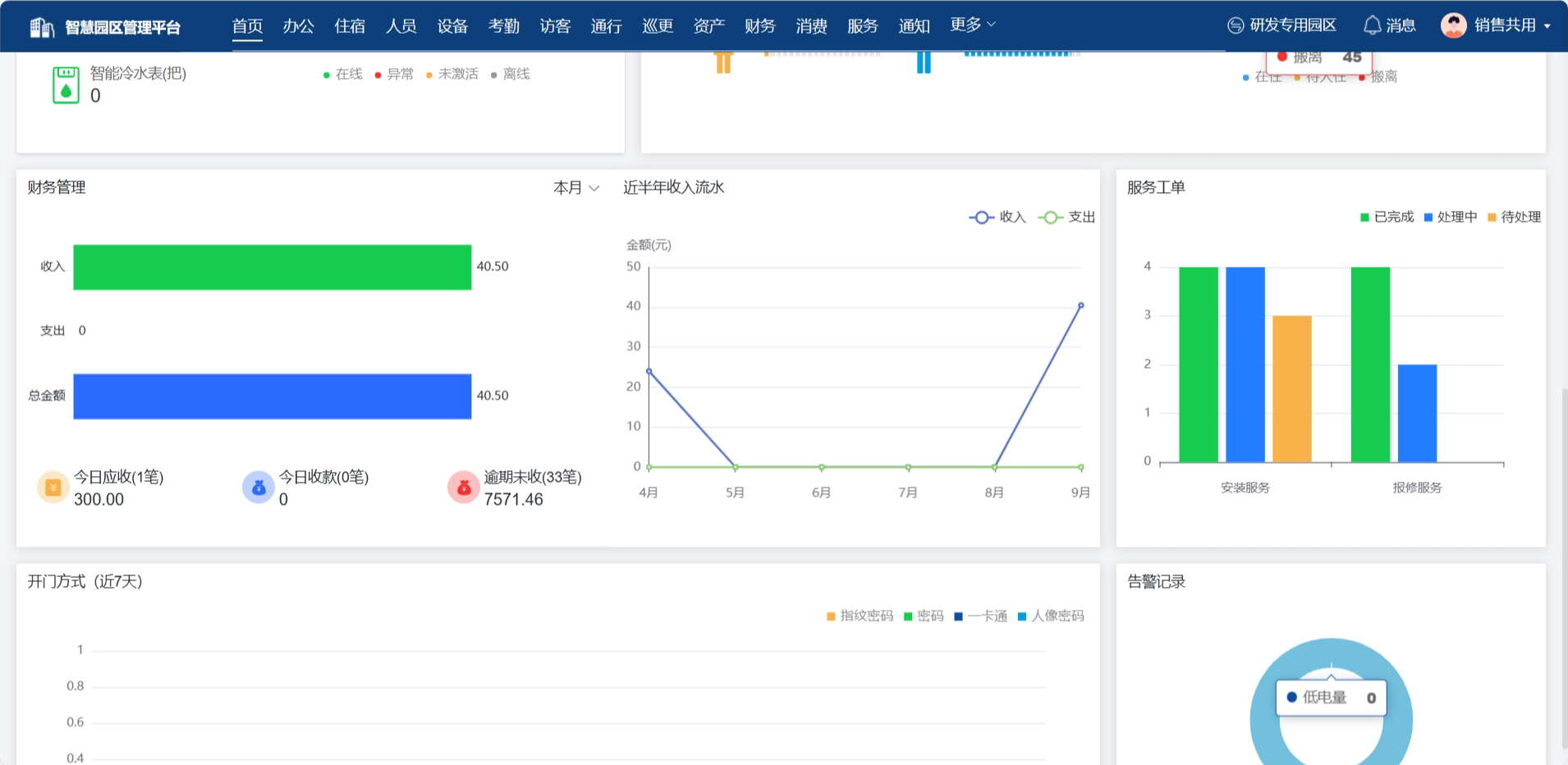
Task: Click the 今日应收 orange coin icon
Action: click(53, 488)
